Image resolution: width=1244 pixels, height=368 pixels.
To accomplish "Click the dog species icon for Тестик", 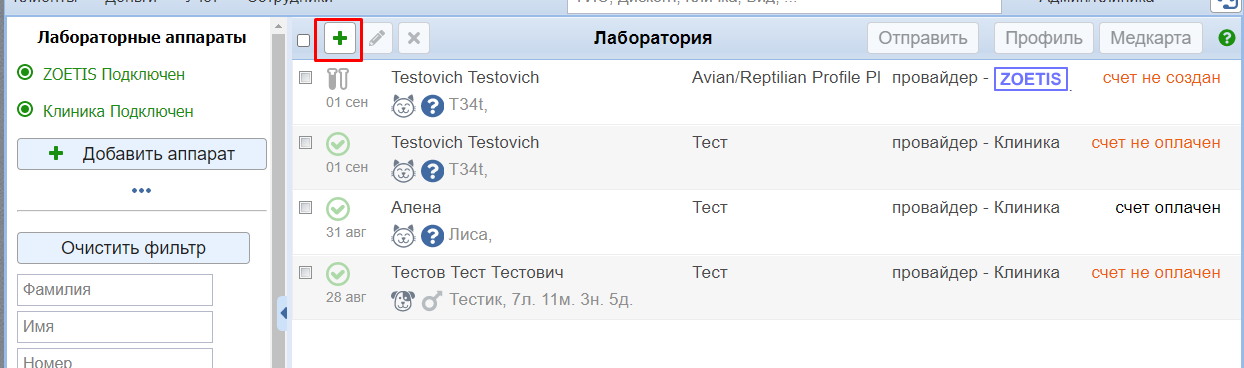I will click(403, 299).
